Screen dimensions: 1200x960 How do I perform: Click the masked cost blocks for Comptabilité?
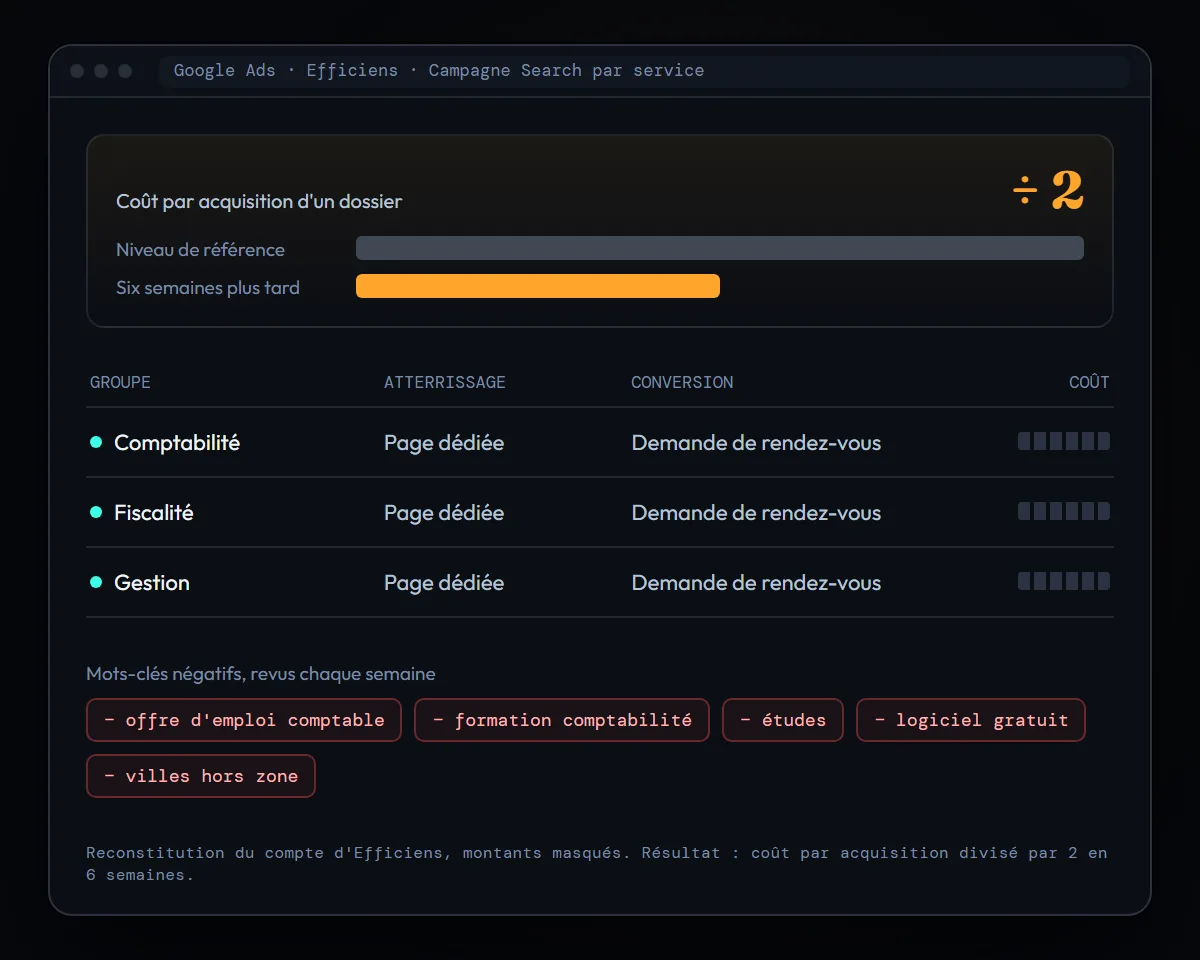click(1064, 441)
